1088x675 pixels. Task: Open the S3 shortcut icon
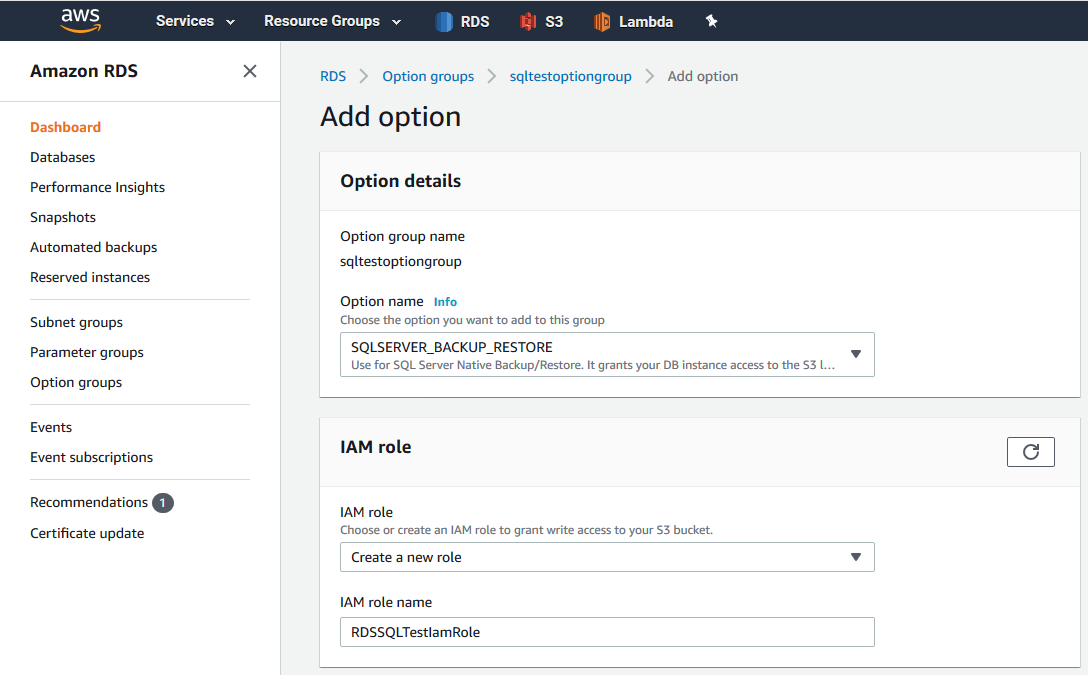pos(529,21)
